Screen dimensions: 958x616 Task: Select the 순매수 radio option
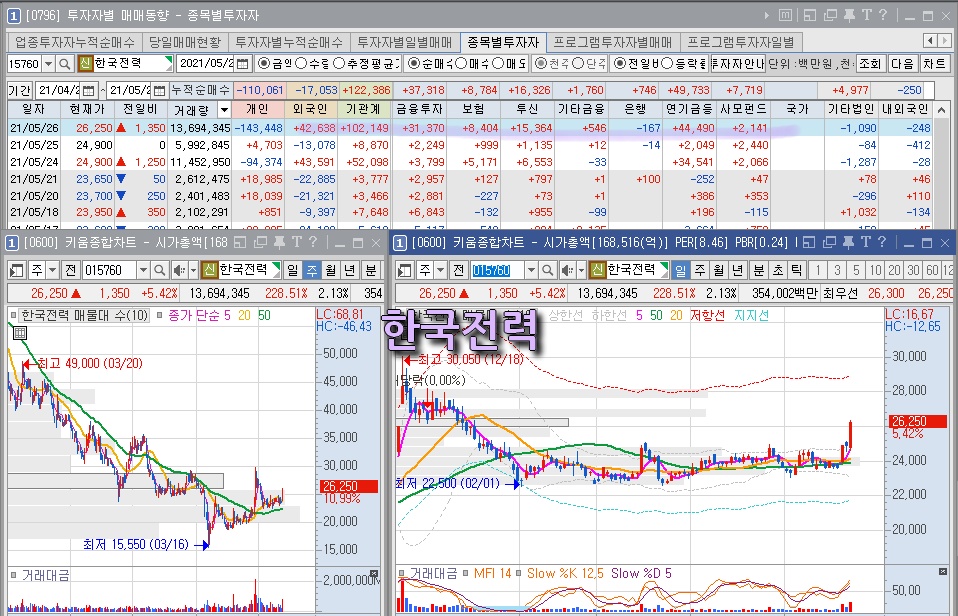coord(414,64)
